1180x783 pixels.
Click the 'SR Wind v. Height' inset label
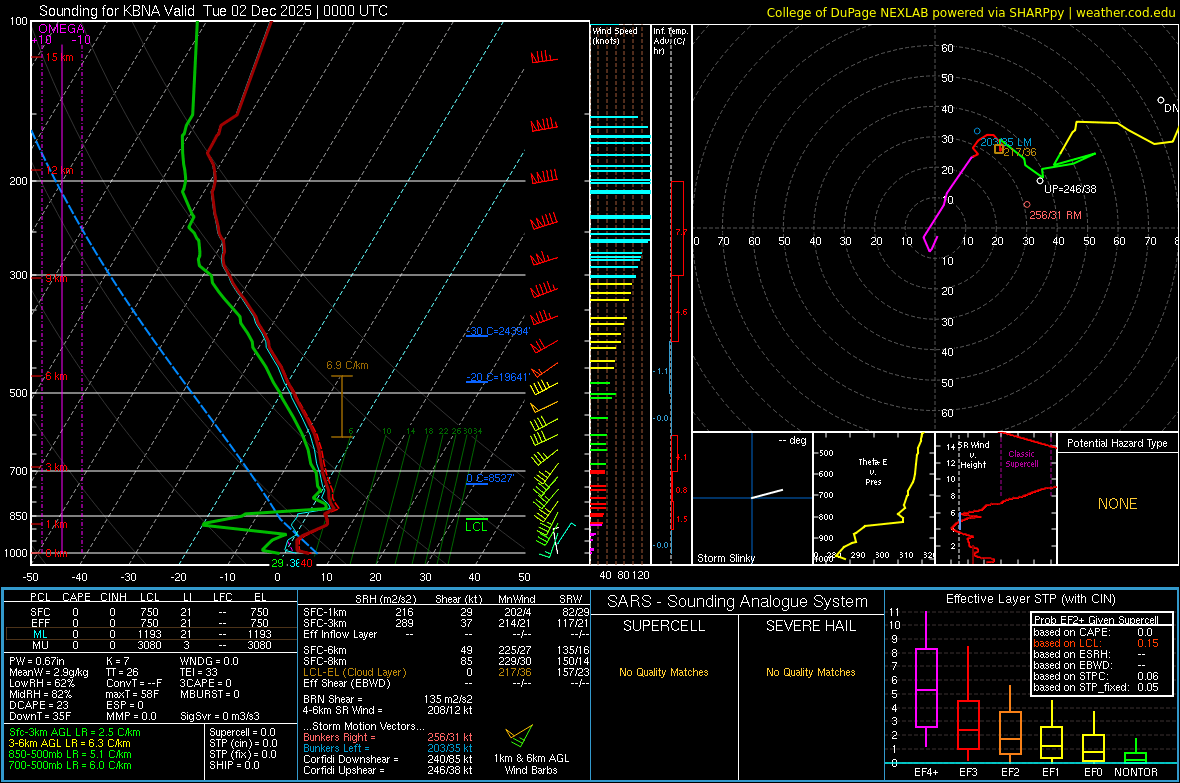coord(973,455)
